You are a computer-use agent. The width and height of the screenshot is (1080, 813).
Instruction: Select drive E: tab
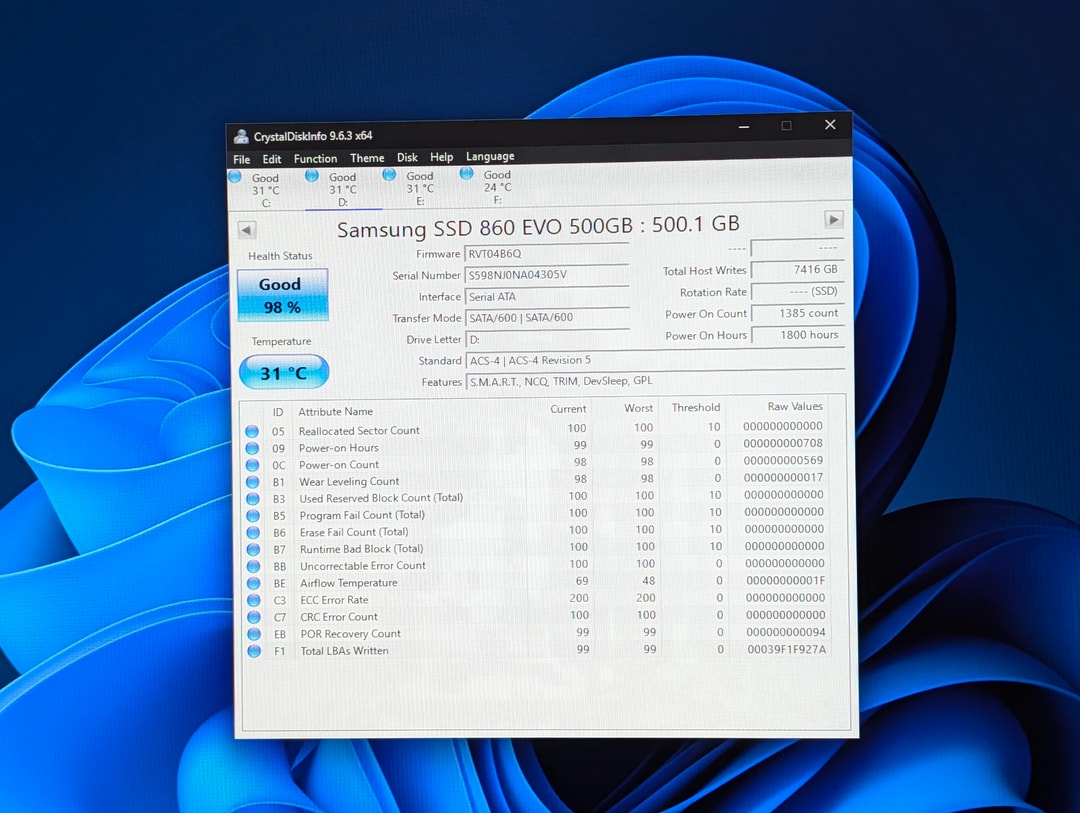[x=419, y=188]
